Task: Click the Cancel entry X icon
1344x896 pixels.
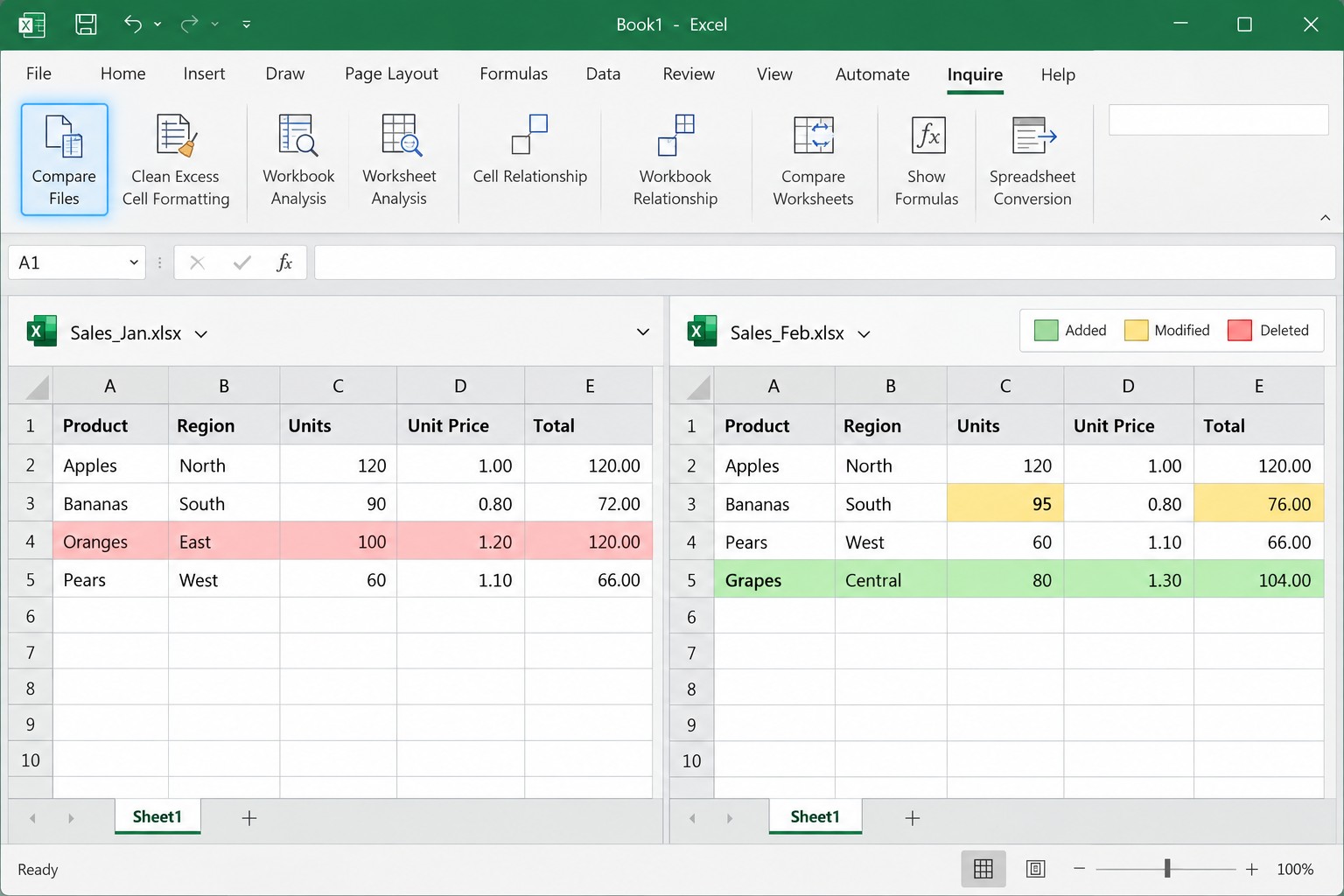Action: click(197, 262)
